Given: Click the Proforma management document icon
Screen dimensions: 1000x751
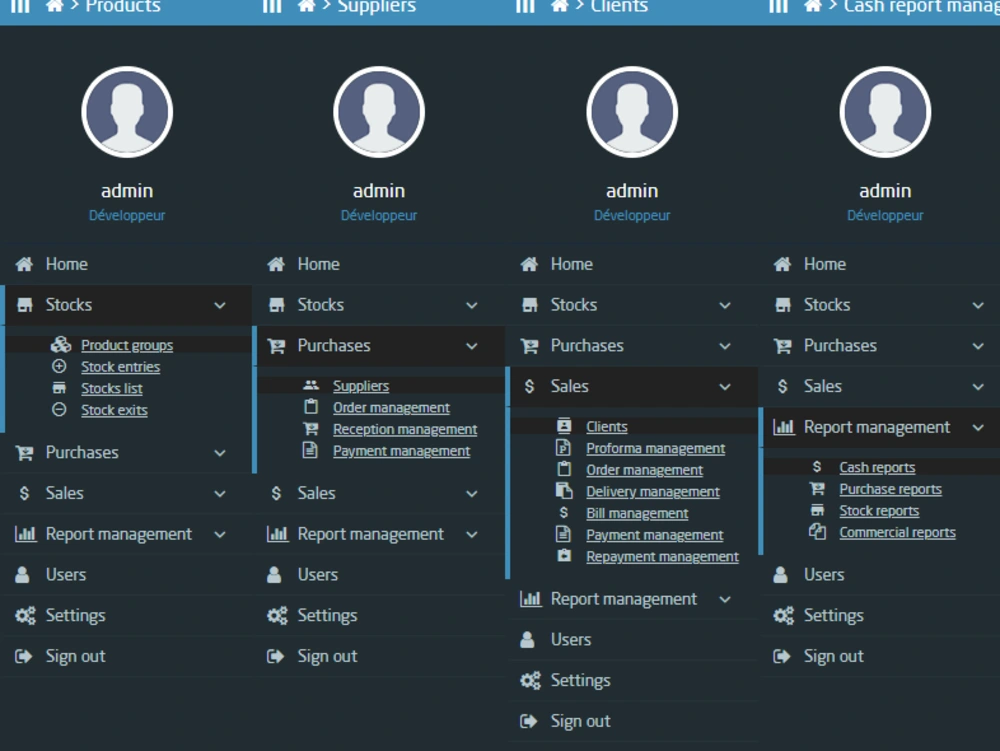Looking at the screenshot, I should coord(563,447).
